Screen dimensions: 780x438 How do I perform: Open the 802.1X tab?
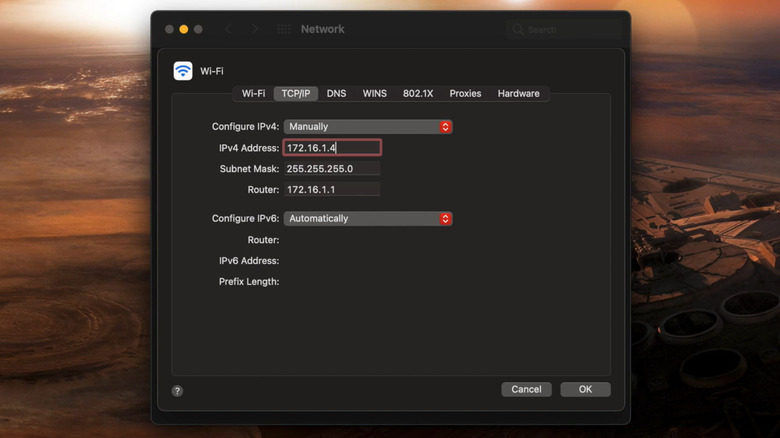pos(418,94)
